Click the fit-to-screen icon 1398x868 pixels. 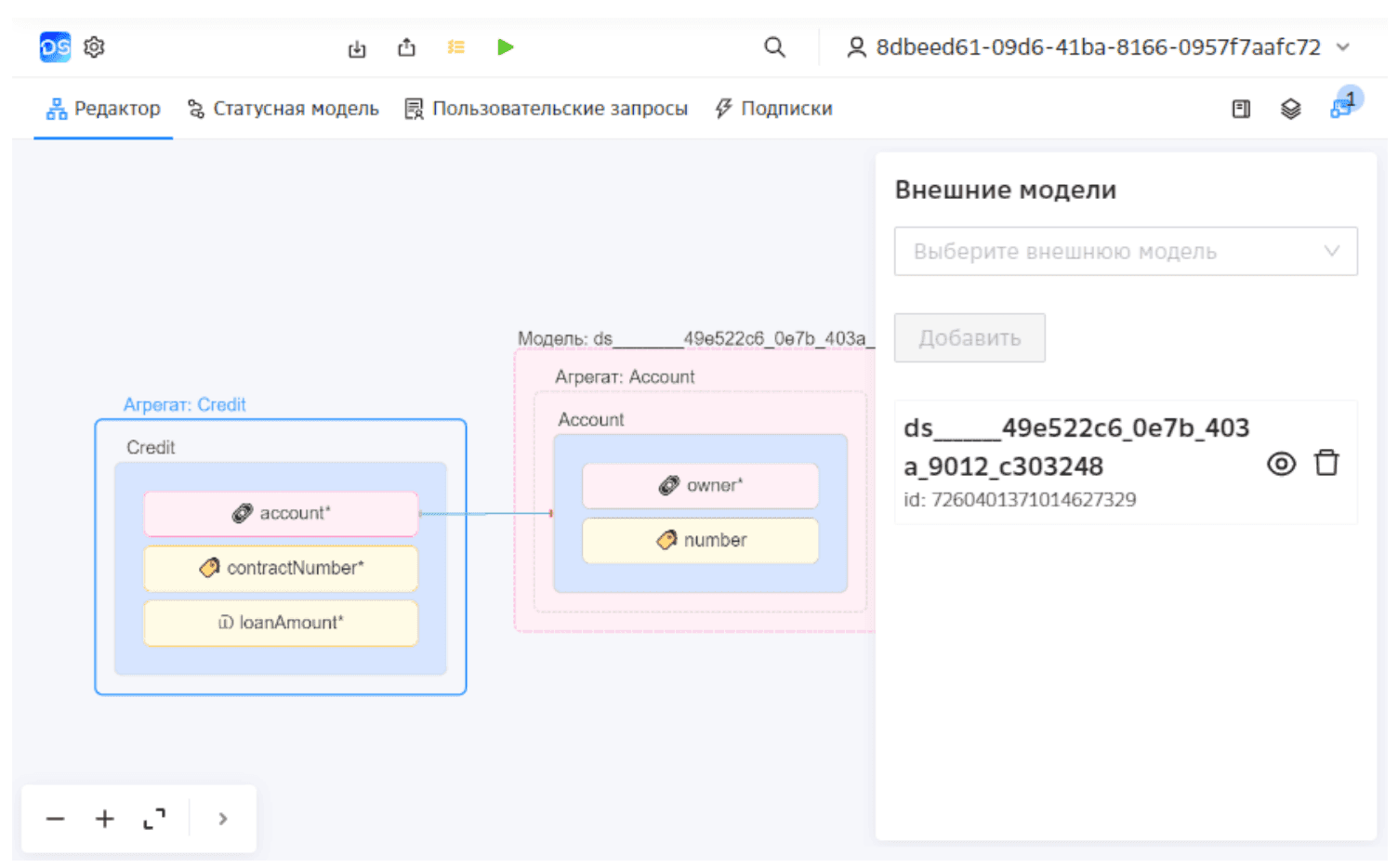(x=154, y=819)
